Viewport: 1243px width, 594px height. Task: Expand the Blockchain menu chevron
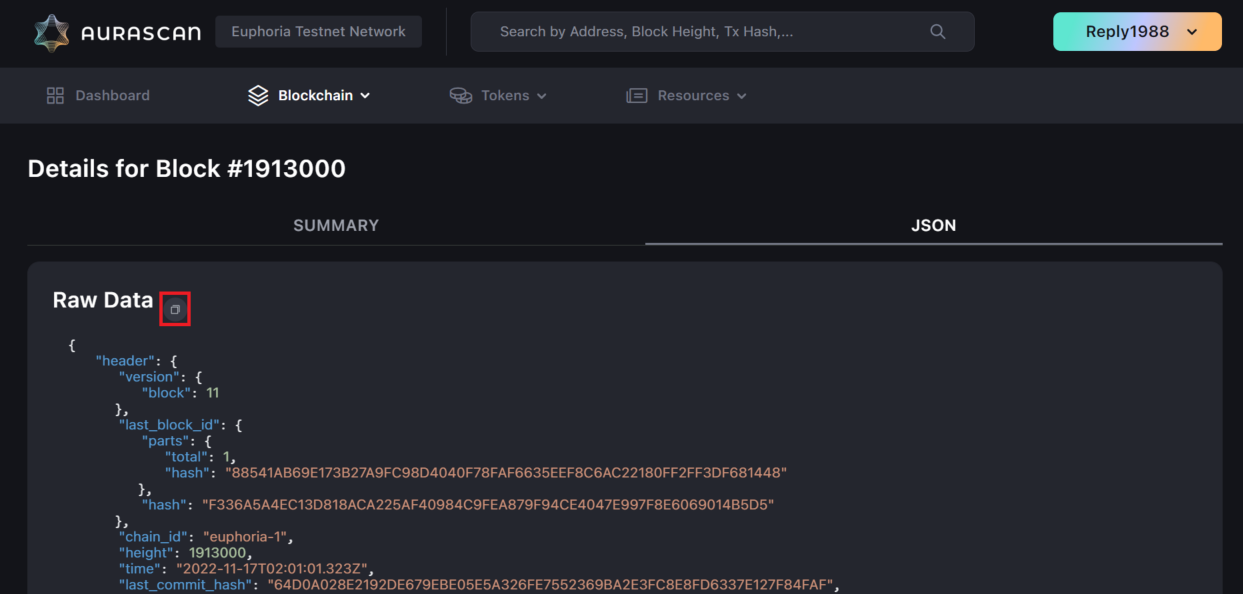[x=365, y=96]
